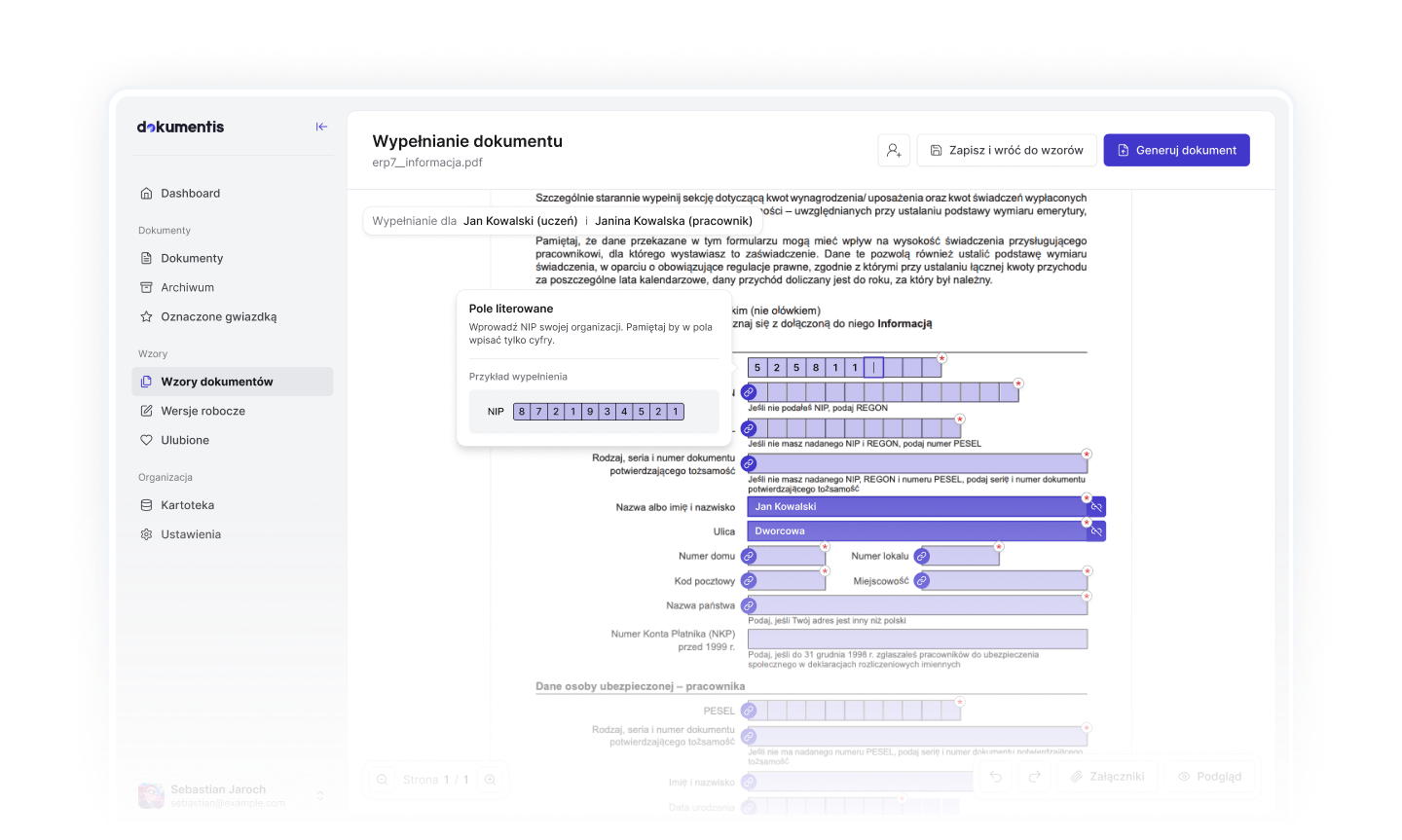Click link icon beside PESEL pracownika field

click(749, 711)
